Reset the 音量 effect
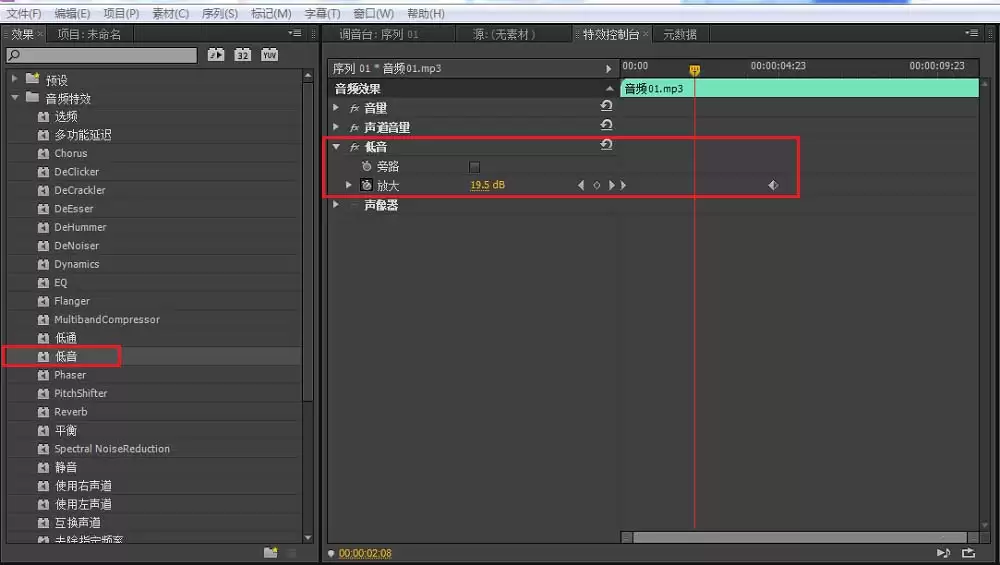 point(606,107)
